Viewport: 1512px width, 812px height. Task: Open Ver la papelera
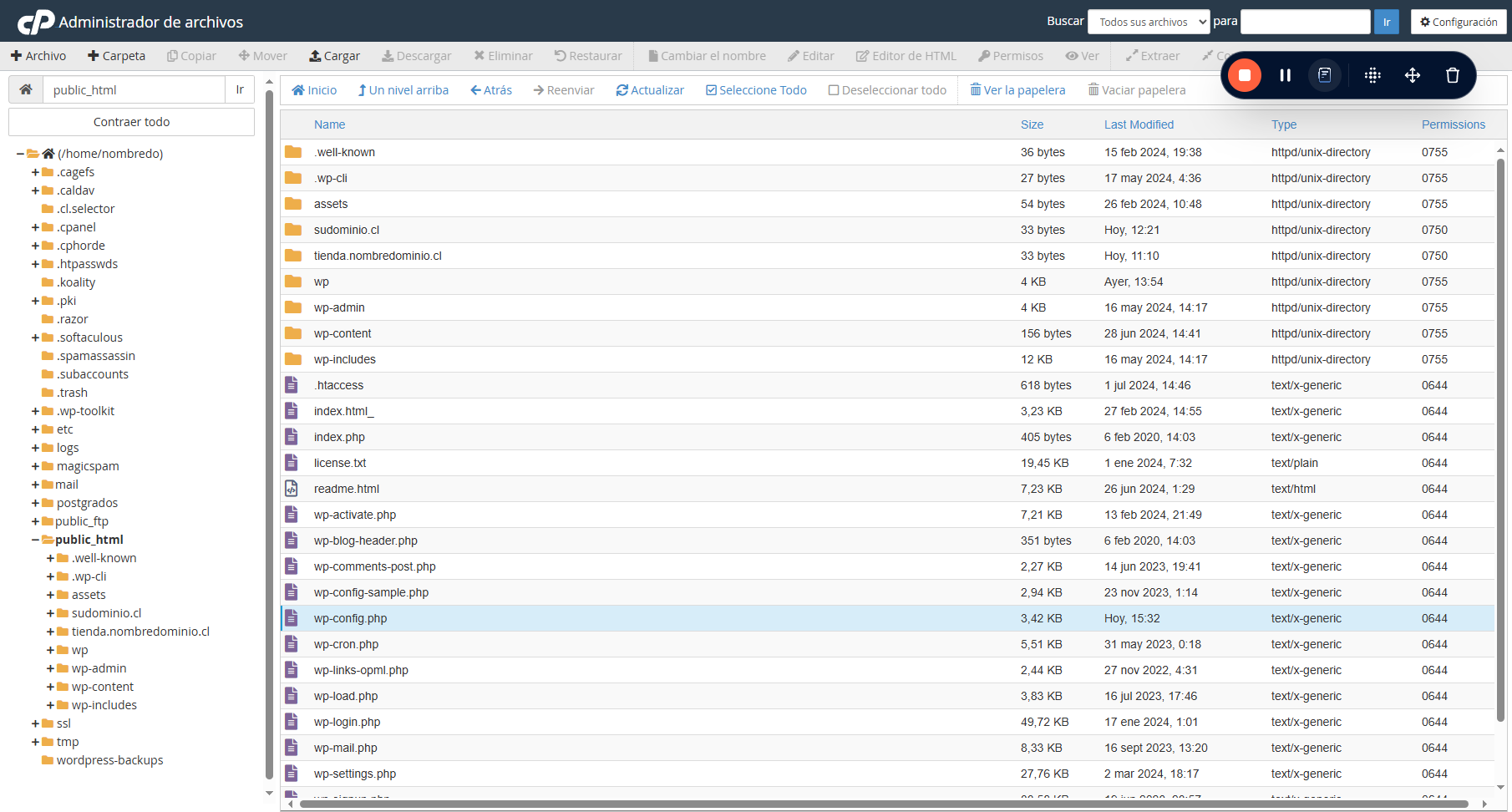click(1017, 90)
